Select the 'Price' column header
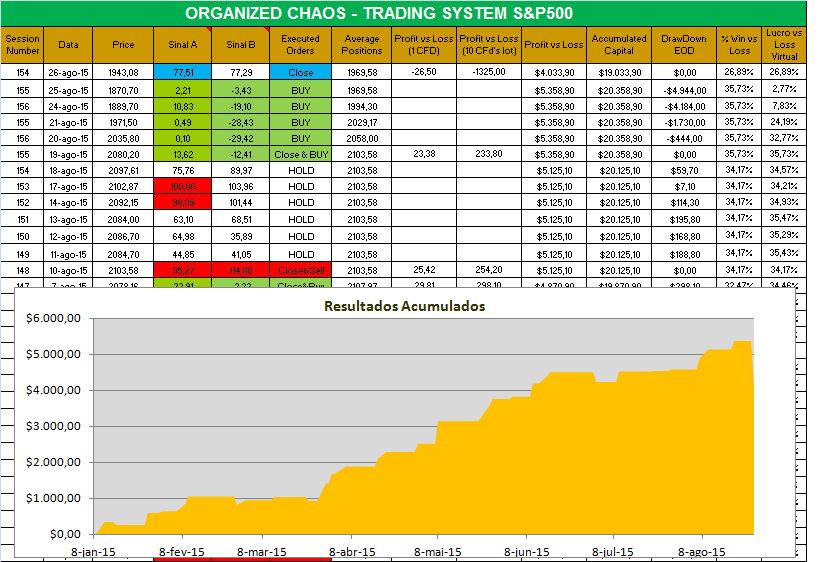The image size is (819, 562). coord(123,45)
